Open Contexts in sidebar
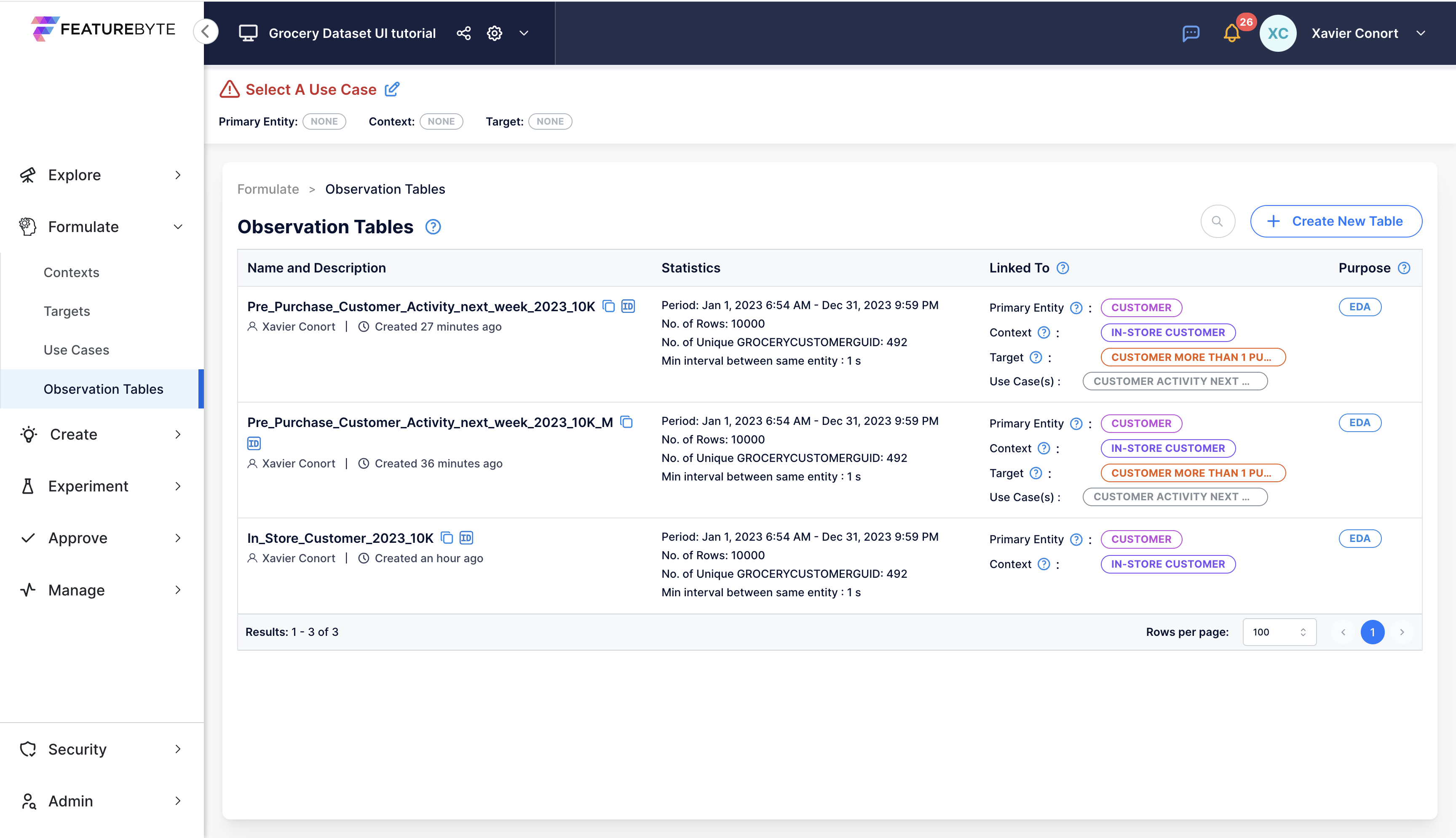1456x838 pixels. (71, 272)
